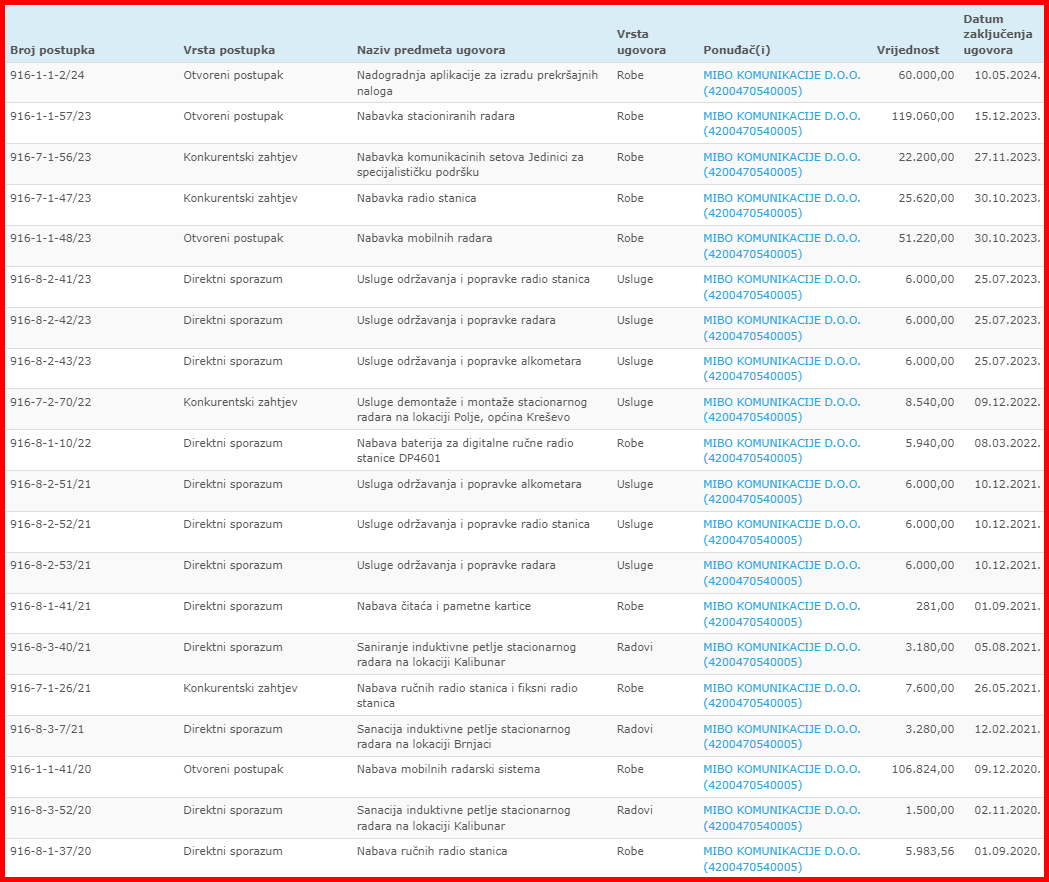Click 'Nabava čitaća i pametne kartice'
This screenshot has height=882, width=1049.
[x=444, y=606]
